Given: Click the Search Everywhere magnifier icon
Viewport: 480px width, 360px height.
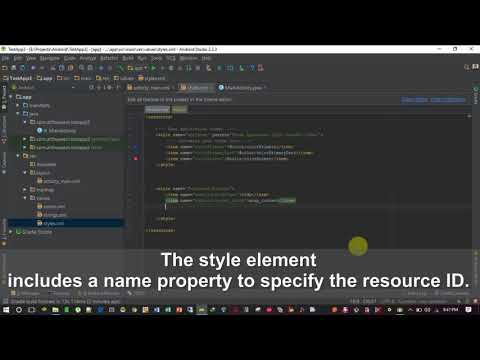Looking at the screenshot, I should point(467,67).
